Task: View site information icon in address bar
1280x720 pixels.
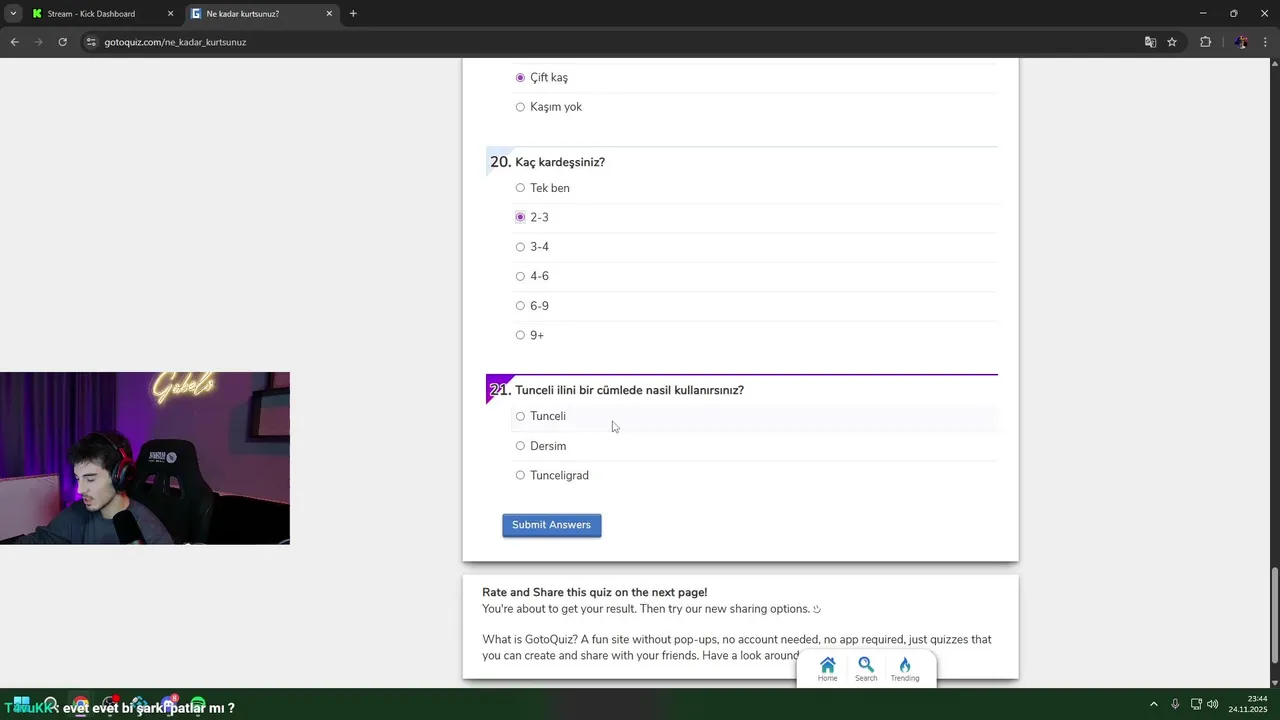Action: point(91,42)
